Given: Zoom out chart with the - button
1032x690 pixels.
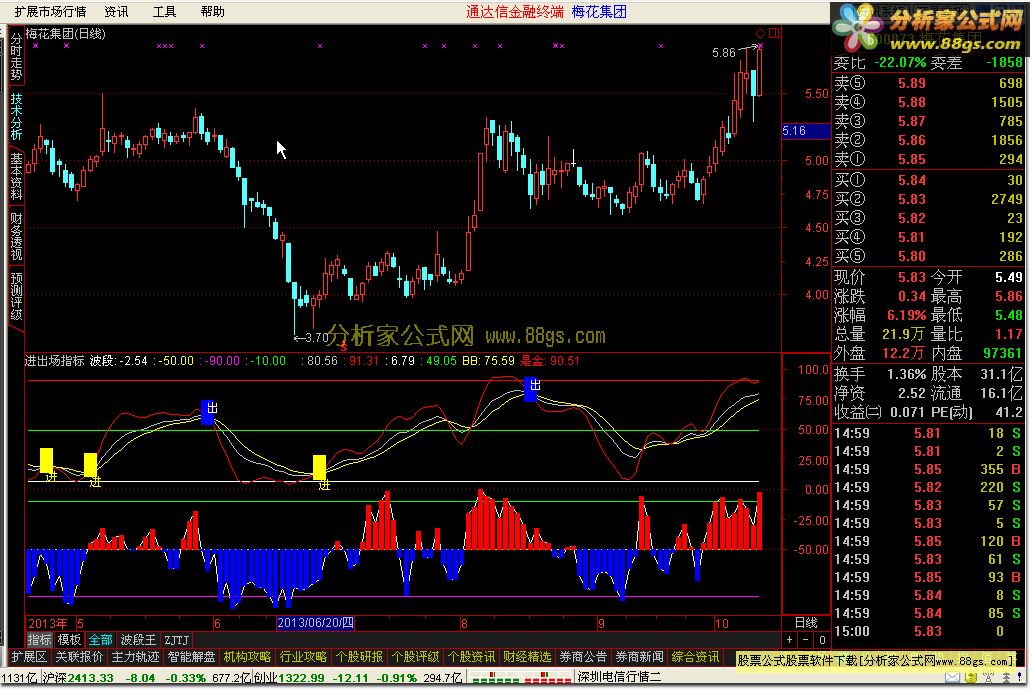Looking at the screenshot, I should tap(806, 640).
